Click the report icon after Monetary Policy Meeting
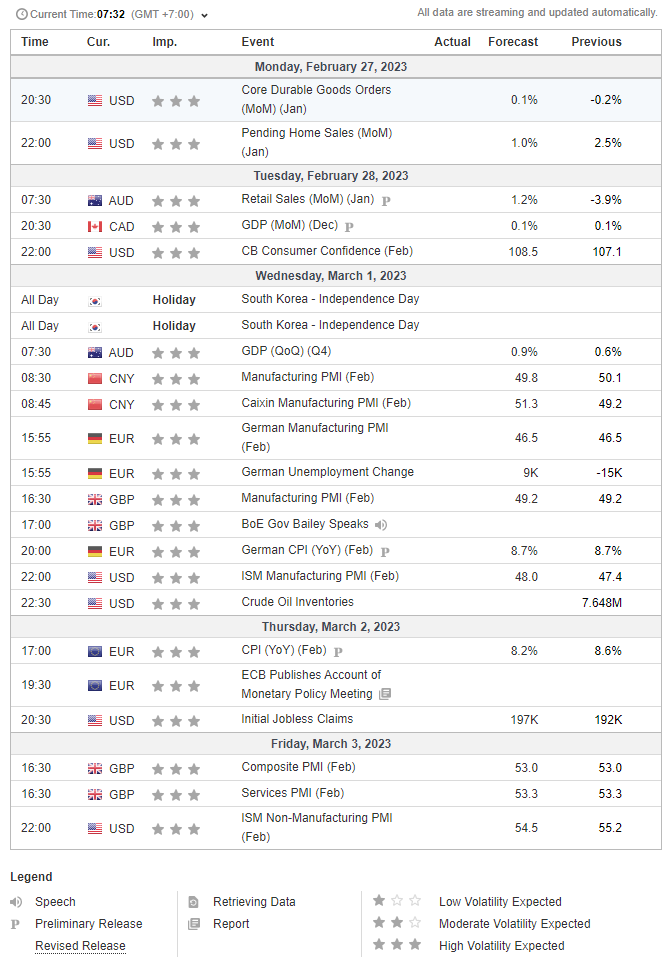The width and height of the screenshot is (672, 967). [385, 694]
